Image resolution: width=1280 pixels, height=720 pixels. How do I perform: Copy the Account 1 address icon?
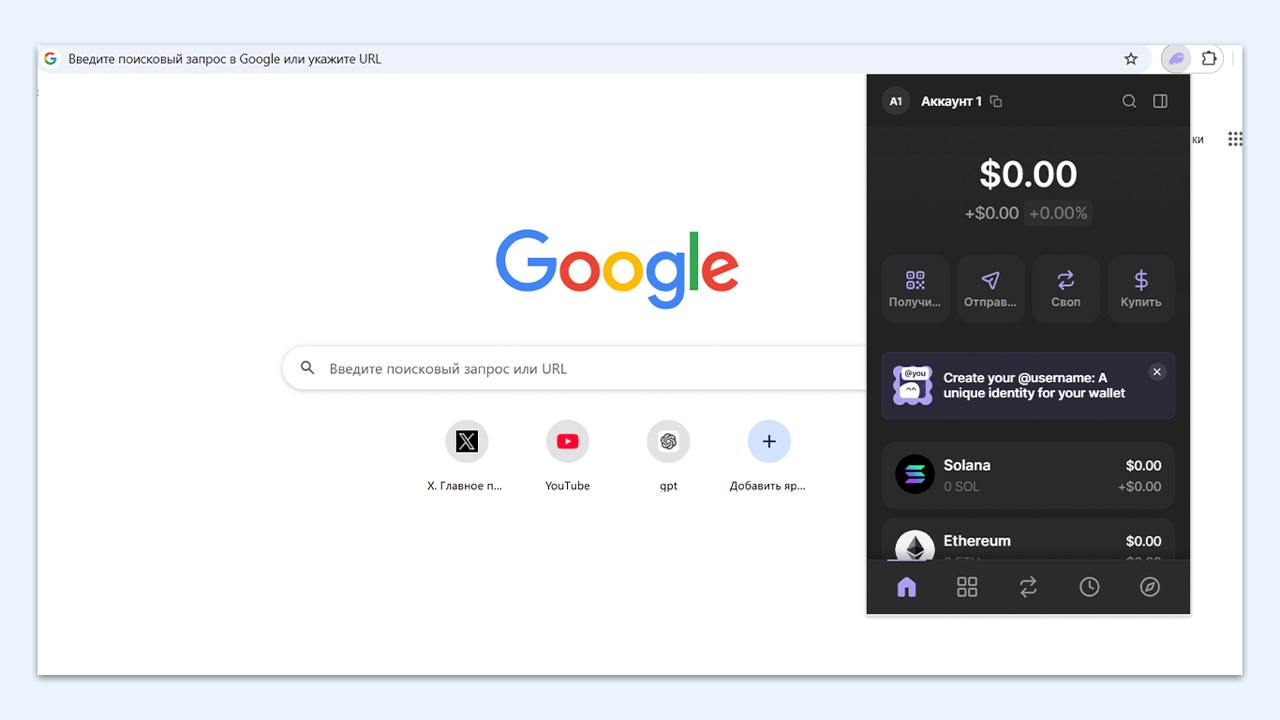pyautogui.click(x=996, y=101)
